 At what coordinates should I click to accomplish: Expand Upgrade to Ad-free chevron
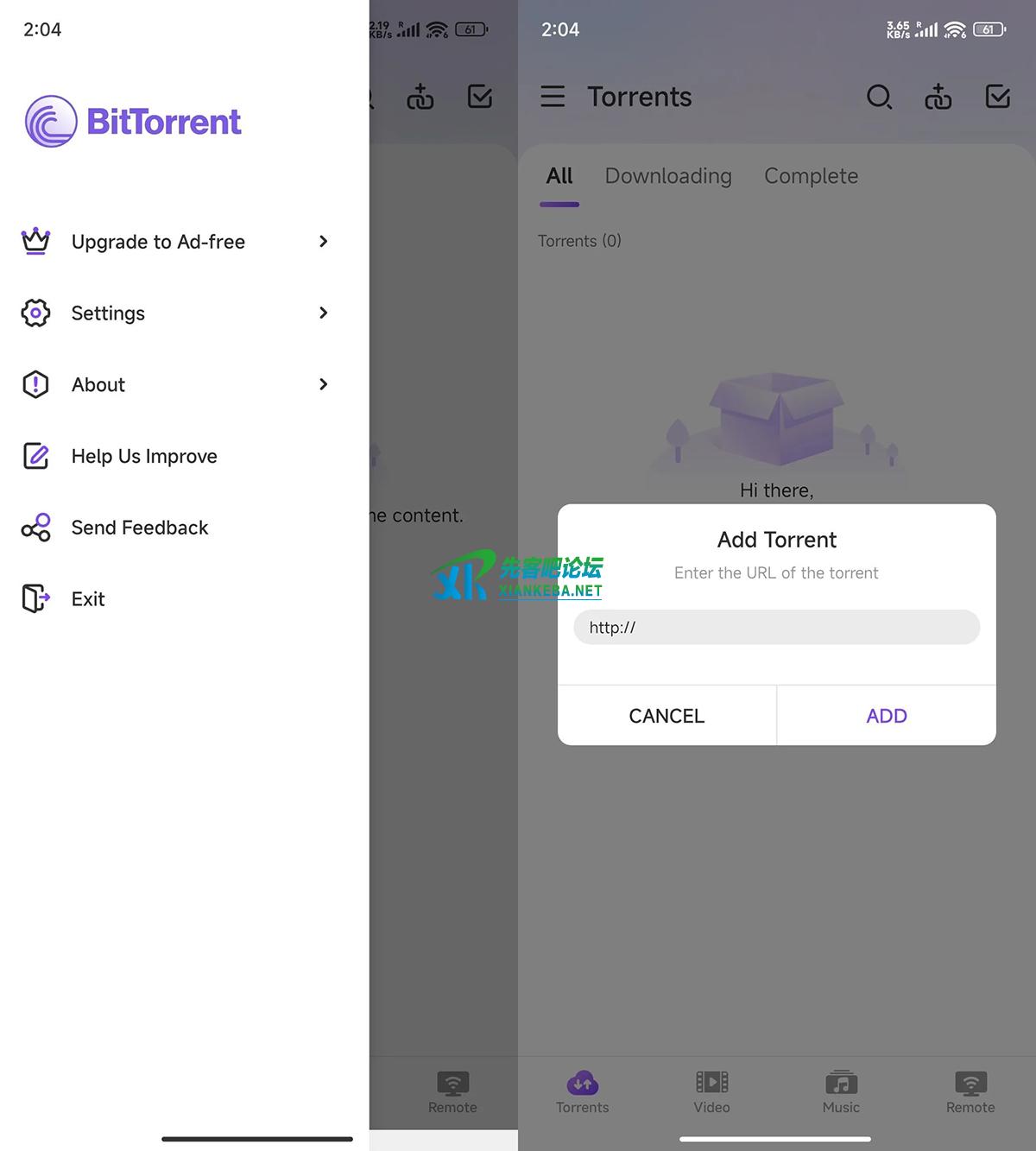click(324, 242)
